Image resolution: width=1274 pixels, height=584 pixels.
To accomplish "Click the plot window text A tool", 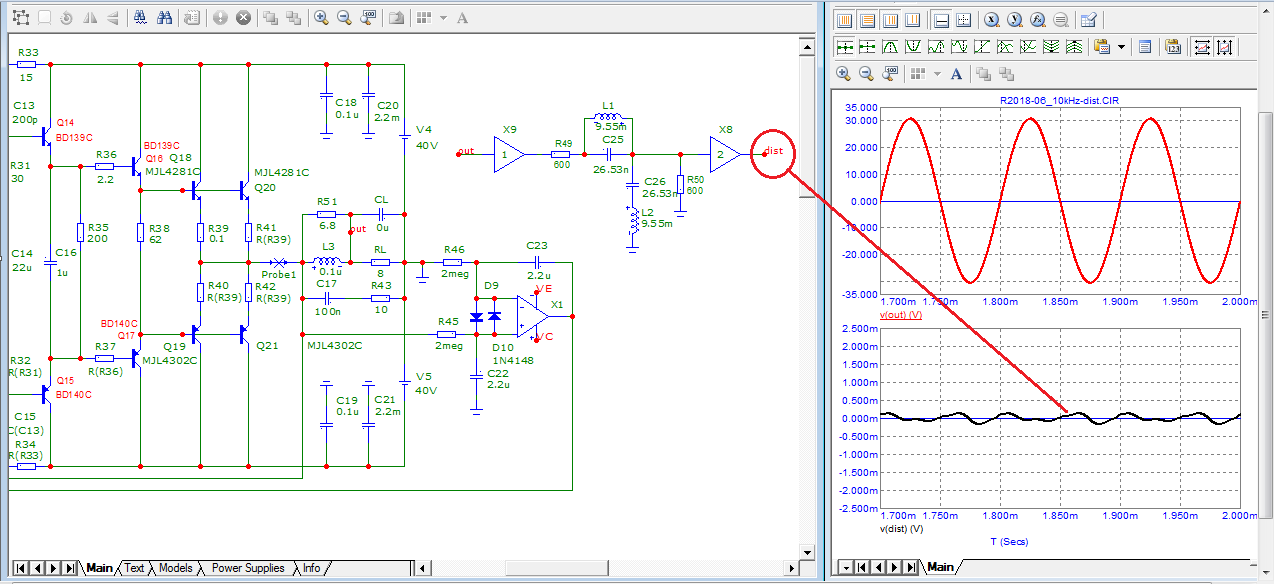I will [x=957, y=74].
